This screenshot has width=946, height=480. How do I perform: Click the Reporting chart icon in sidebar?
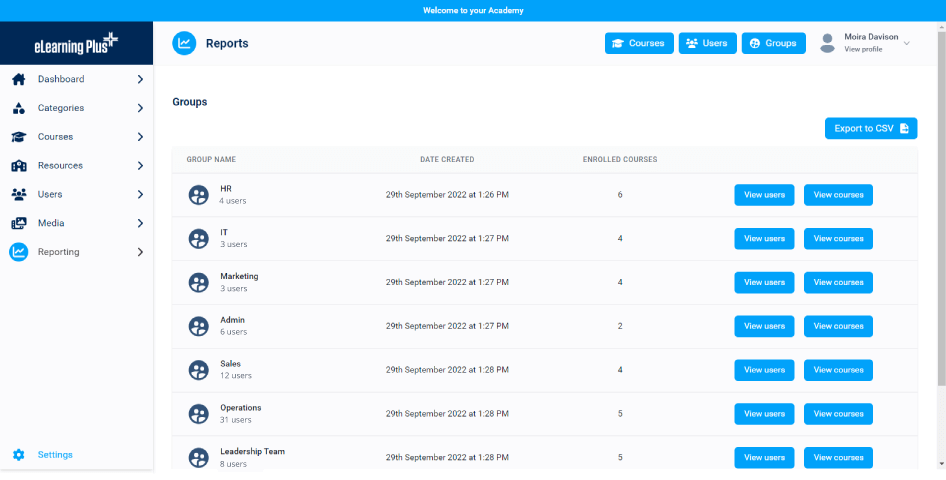18,252
